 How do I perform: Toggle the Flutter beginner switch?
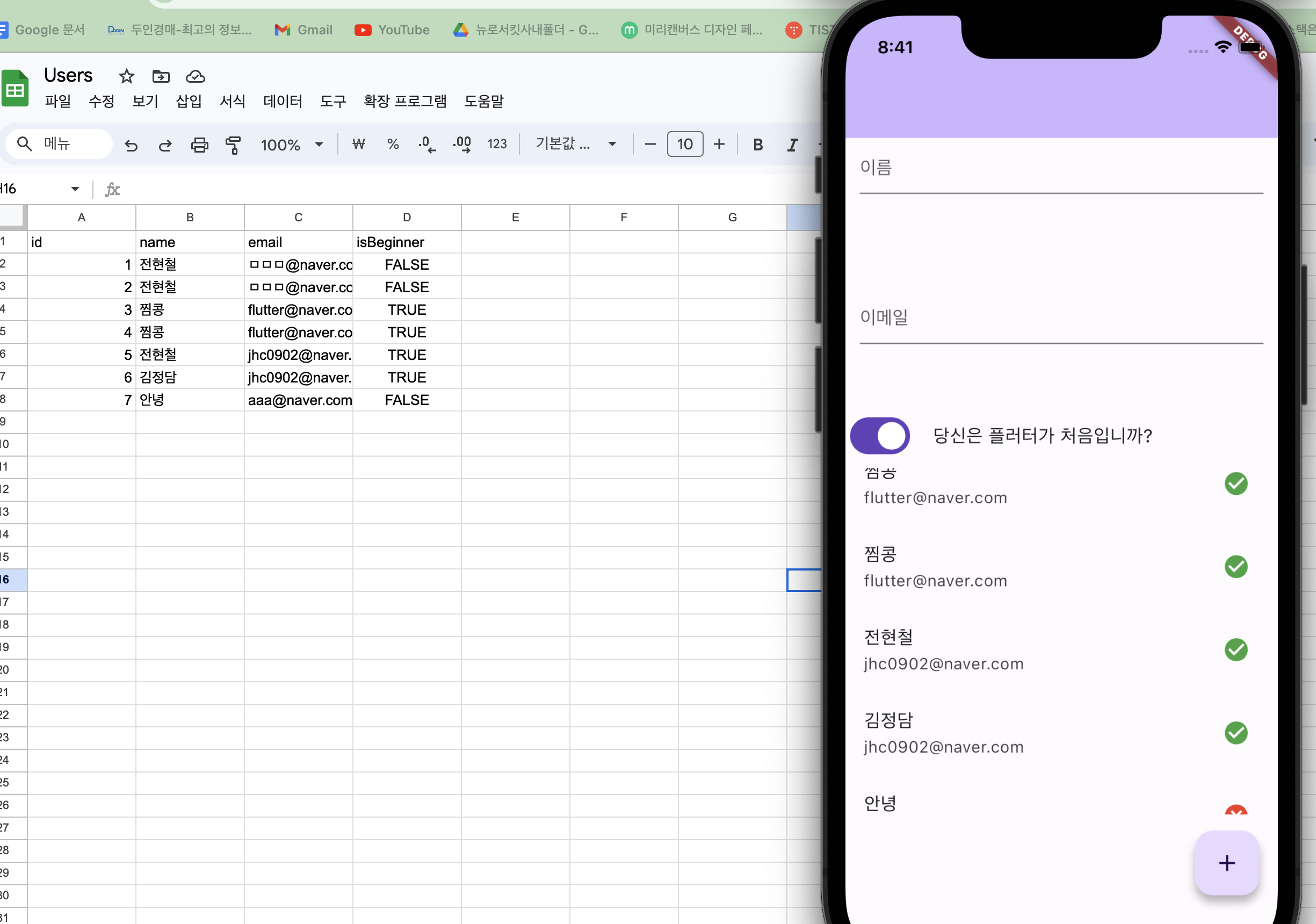coord(880,436)
